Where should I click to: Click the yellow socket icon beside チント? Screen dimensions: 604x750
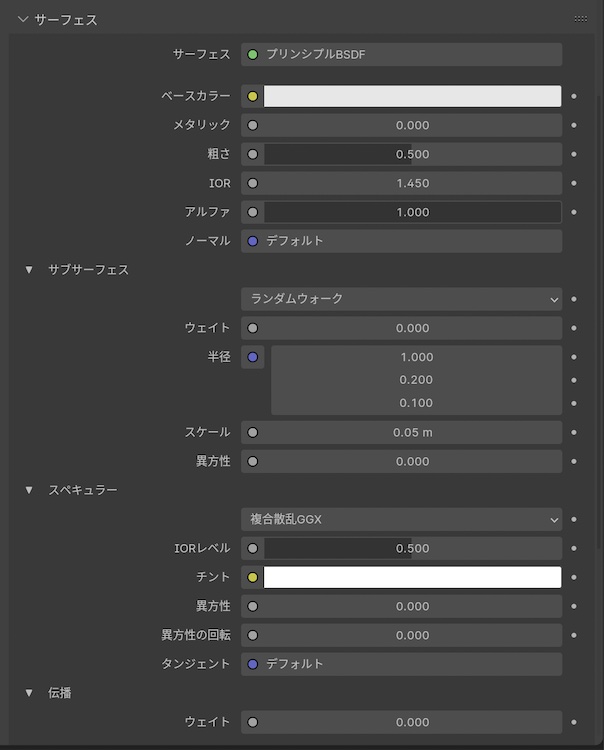(252, 577)
